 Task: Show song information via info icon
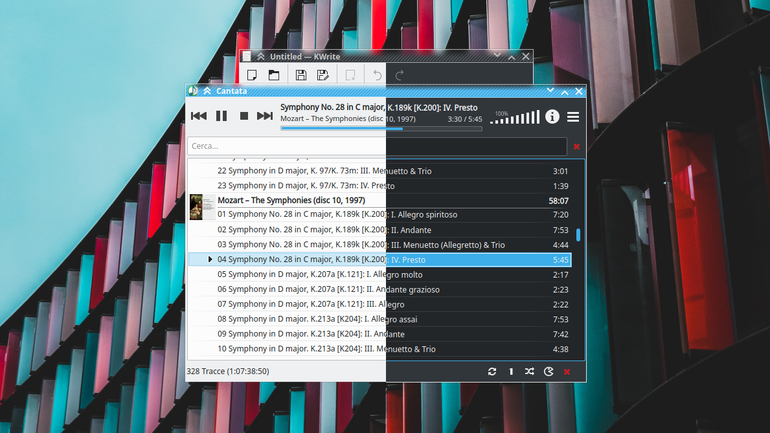coord(552,117)
